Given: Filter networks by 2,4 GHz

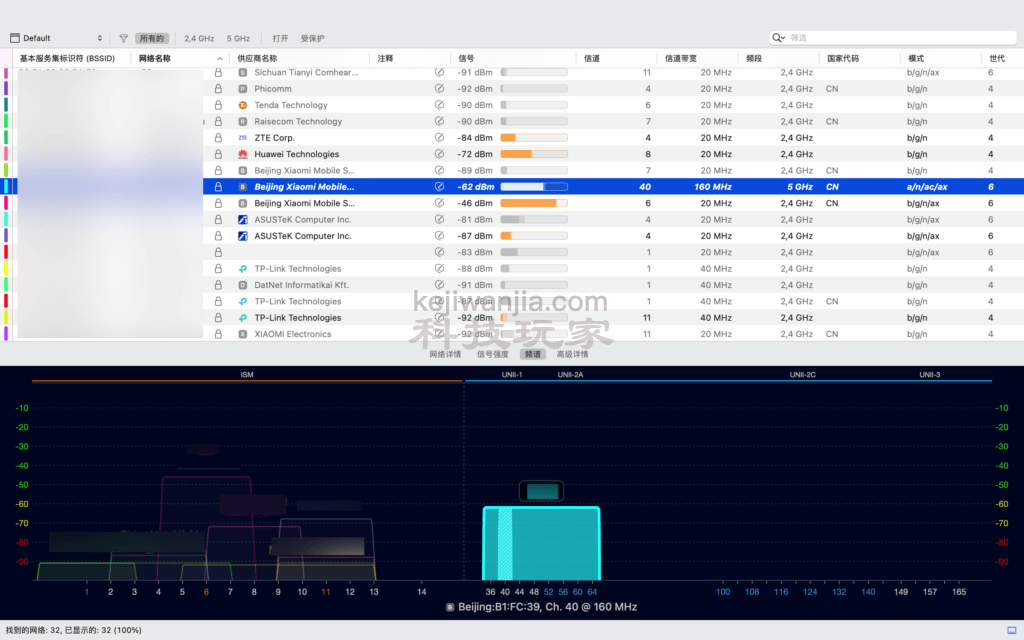Looking at the screenshot, I should click(x=199, y=39).
